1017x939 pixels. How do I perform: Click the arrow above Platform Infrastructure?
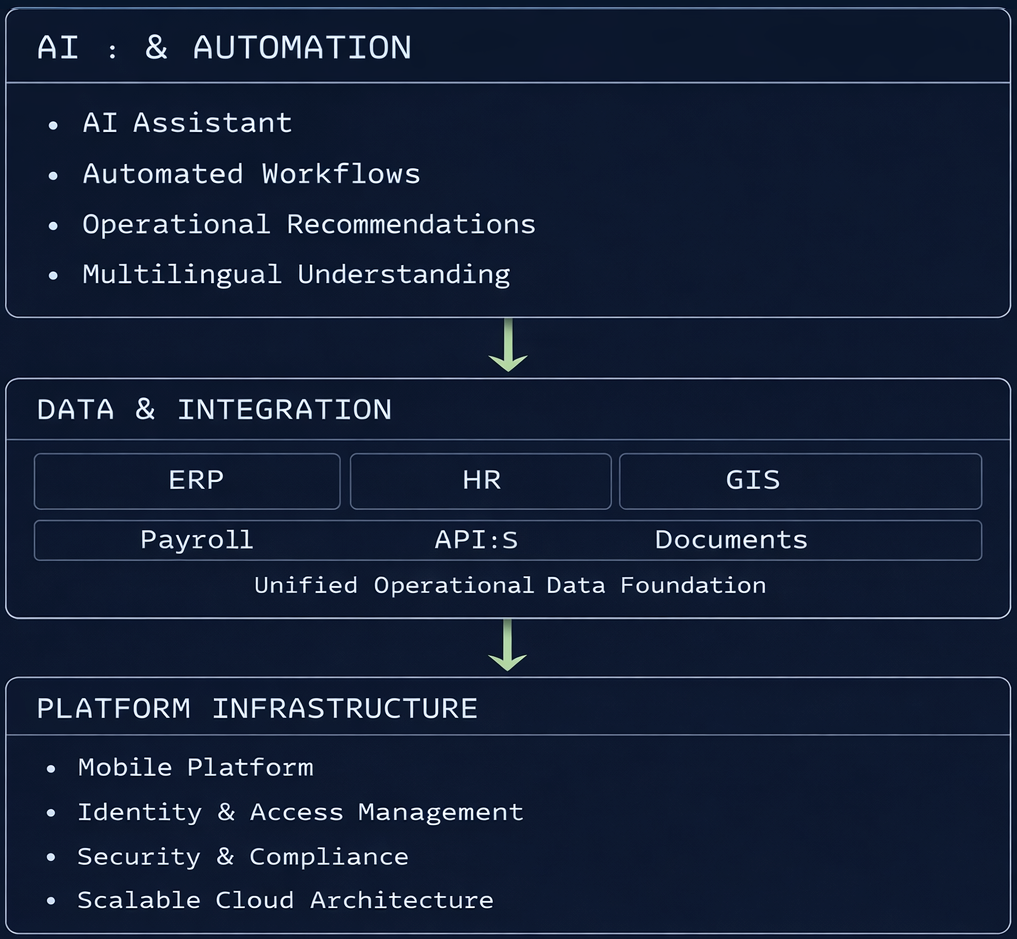[509, 646]
